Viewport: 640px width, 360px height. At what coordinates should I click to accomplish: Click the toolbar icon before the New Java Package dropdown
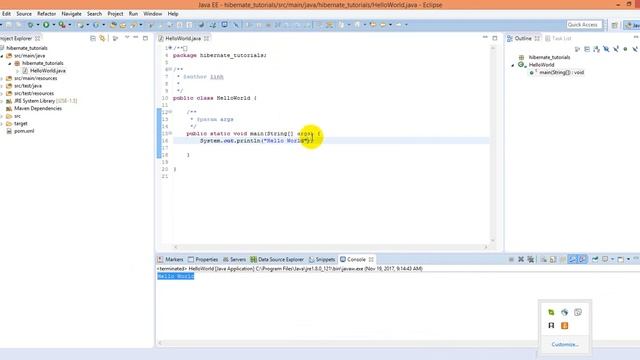point(80,25)
